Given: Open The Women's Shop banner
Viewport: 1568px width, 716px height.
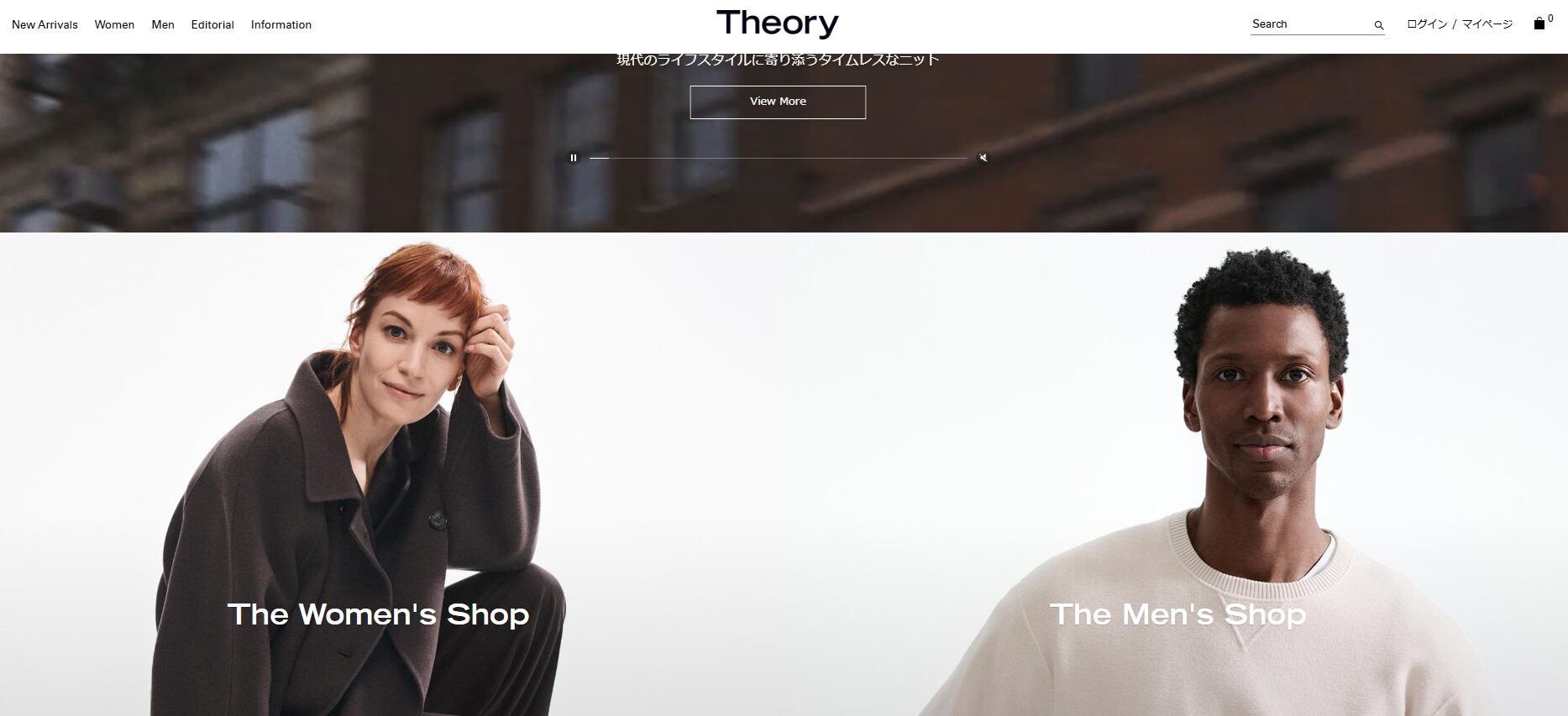Looking at the screenshot, I should 378,614.
